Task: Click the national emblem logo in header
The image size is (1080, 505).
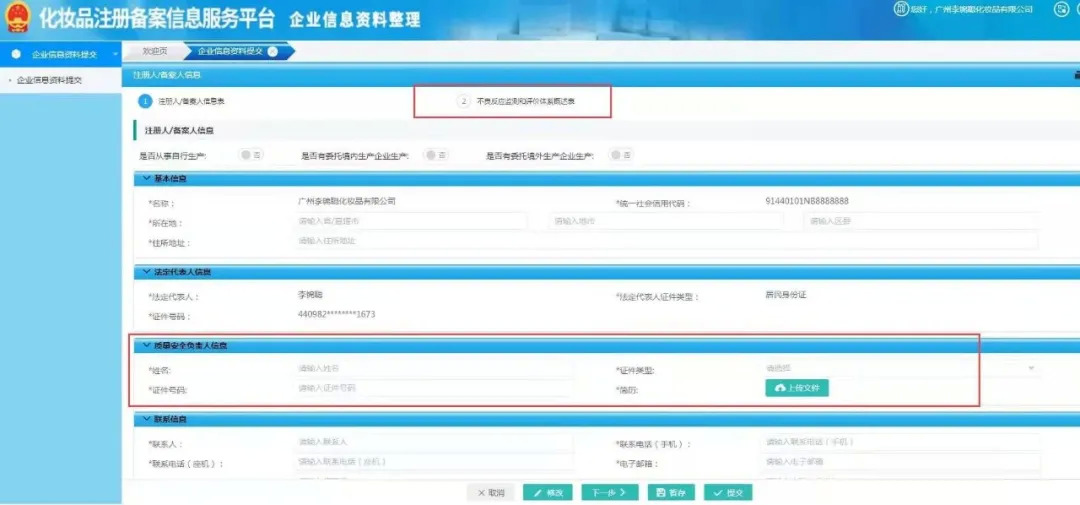Action: pos(19,17)
